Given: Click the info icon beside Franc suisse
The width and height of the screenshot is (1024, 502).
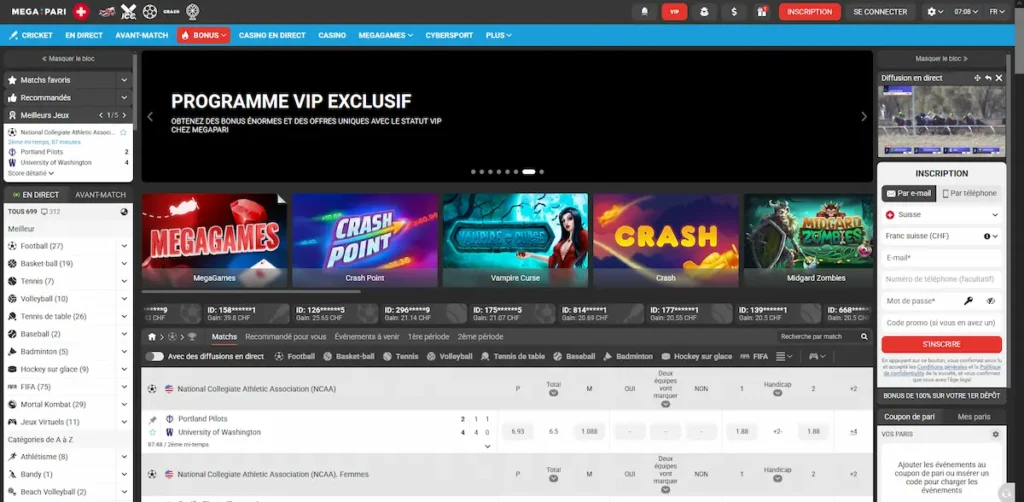Looking at the screenshot, I should [987, 236].
